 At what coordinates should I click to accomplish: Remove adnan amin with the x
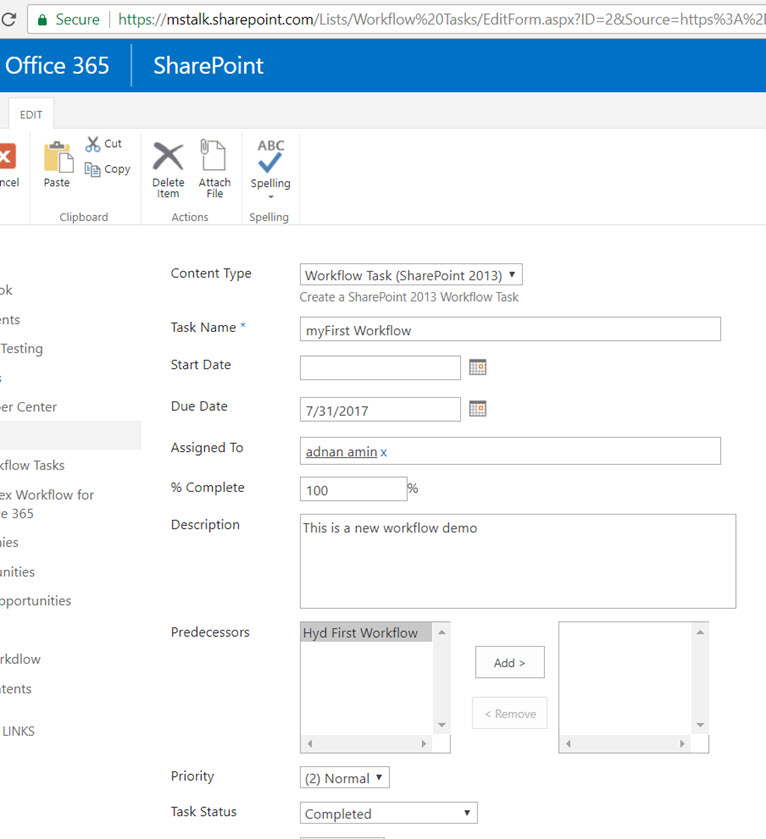(x=384, y=453)
